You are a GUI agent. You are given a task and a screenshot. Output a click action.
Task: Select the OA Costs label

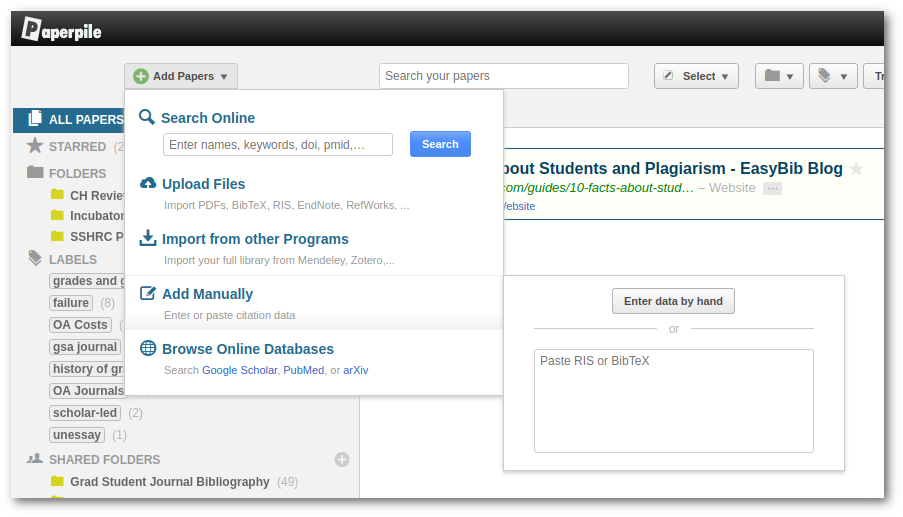(x=80, y=325)
